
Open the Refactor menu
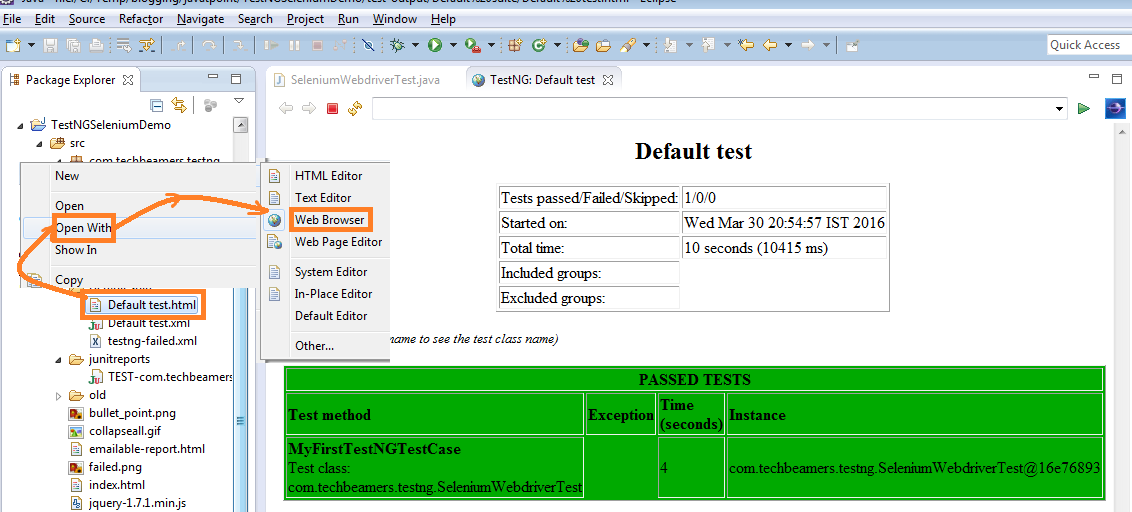tap(141, 19)
